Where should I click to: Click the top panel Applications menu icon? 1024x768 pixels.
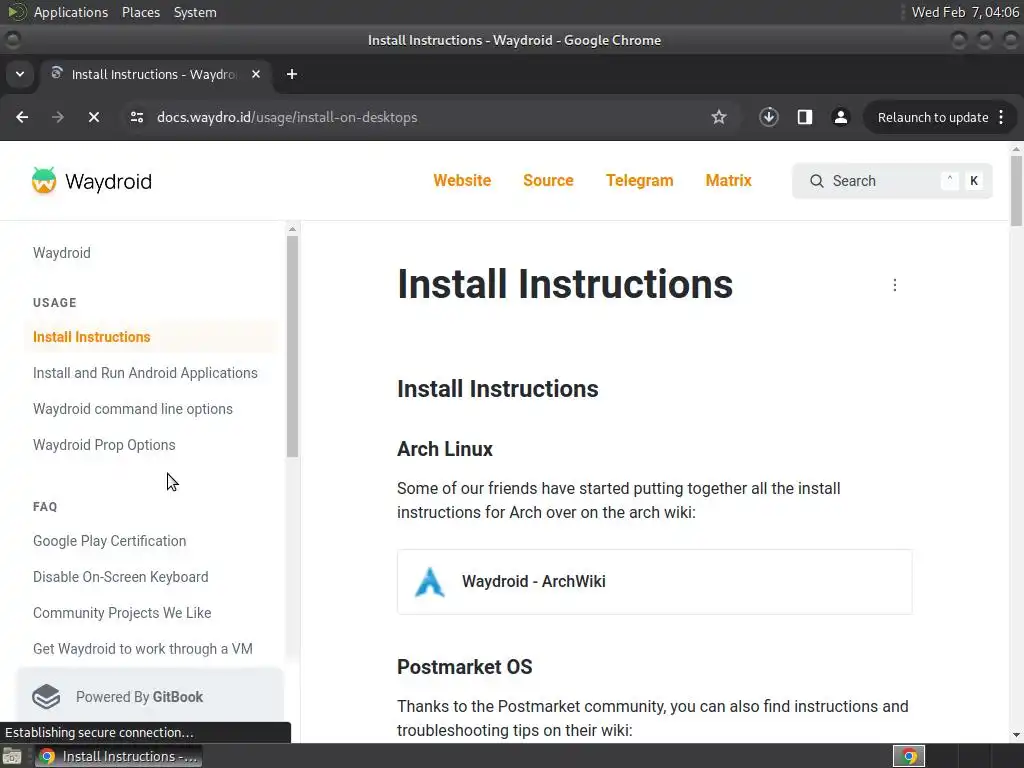pos(16,12)
